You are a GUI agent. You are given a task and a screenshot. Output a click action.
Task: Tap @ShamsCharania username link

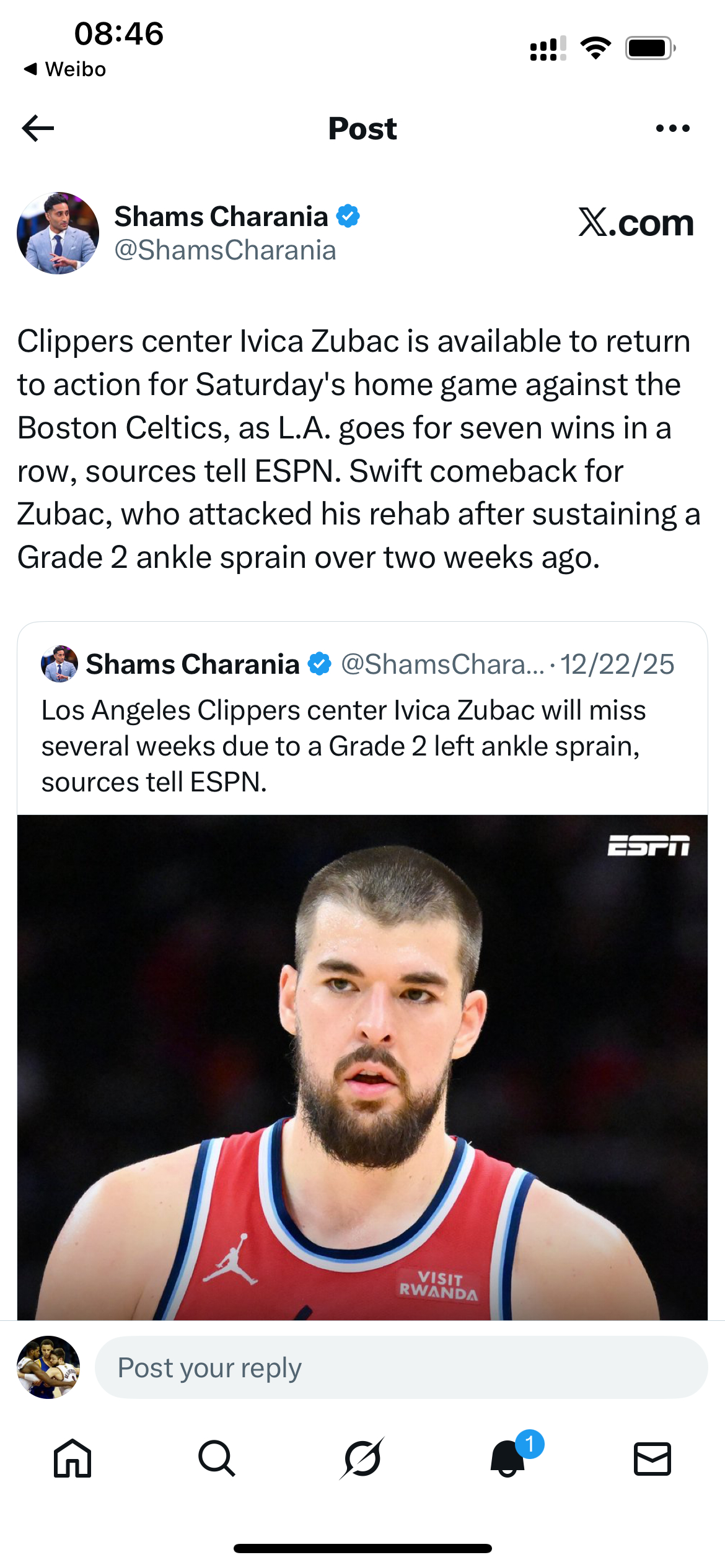tap(225, 250)
